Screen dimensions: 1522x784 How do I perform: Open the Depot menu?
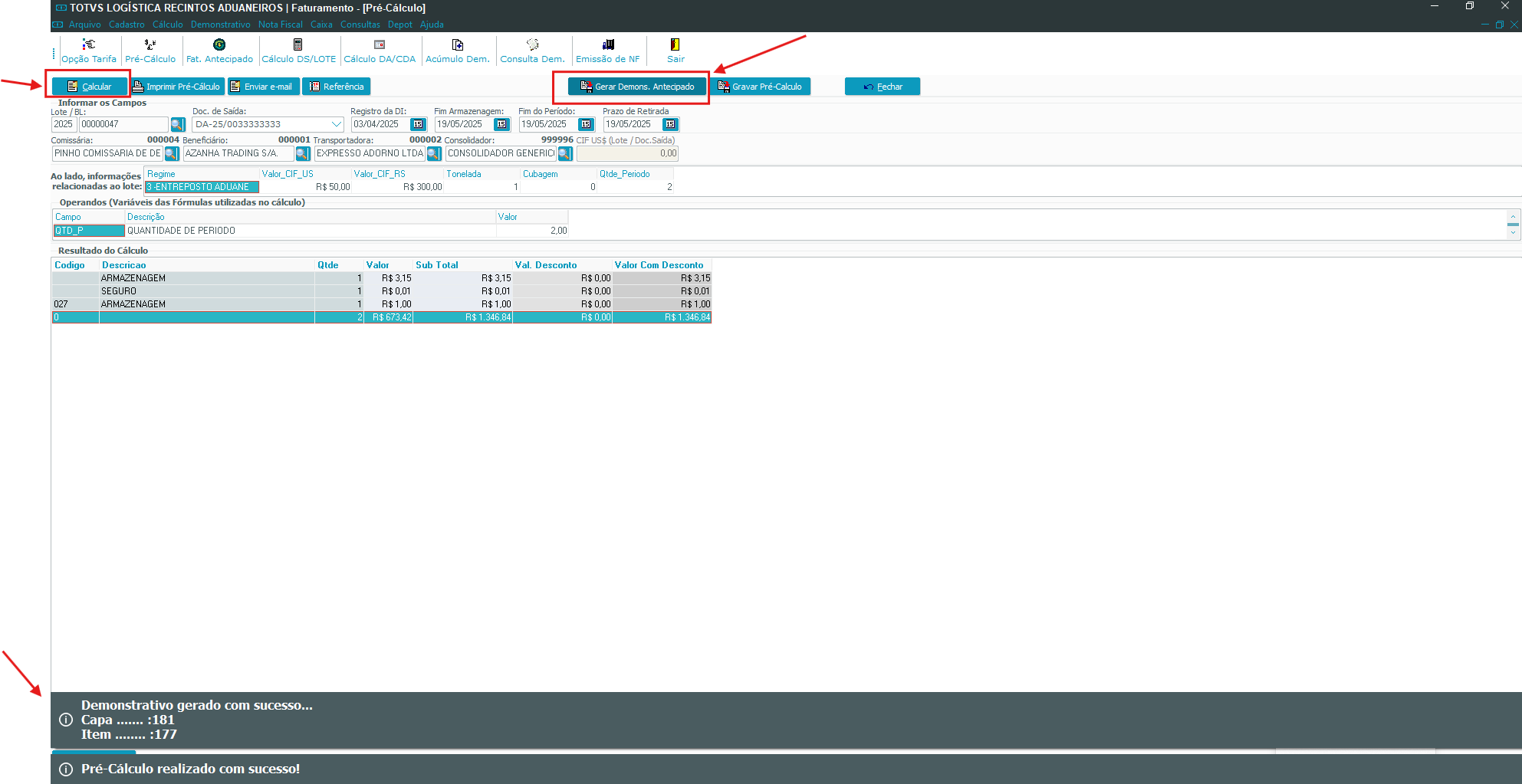tap(399, 25)
